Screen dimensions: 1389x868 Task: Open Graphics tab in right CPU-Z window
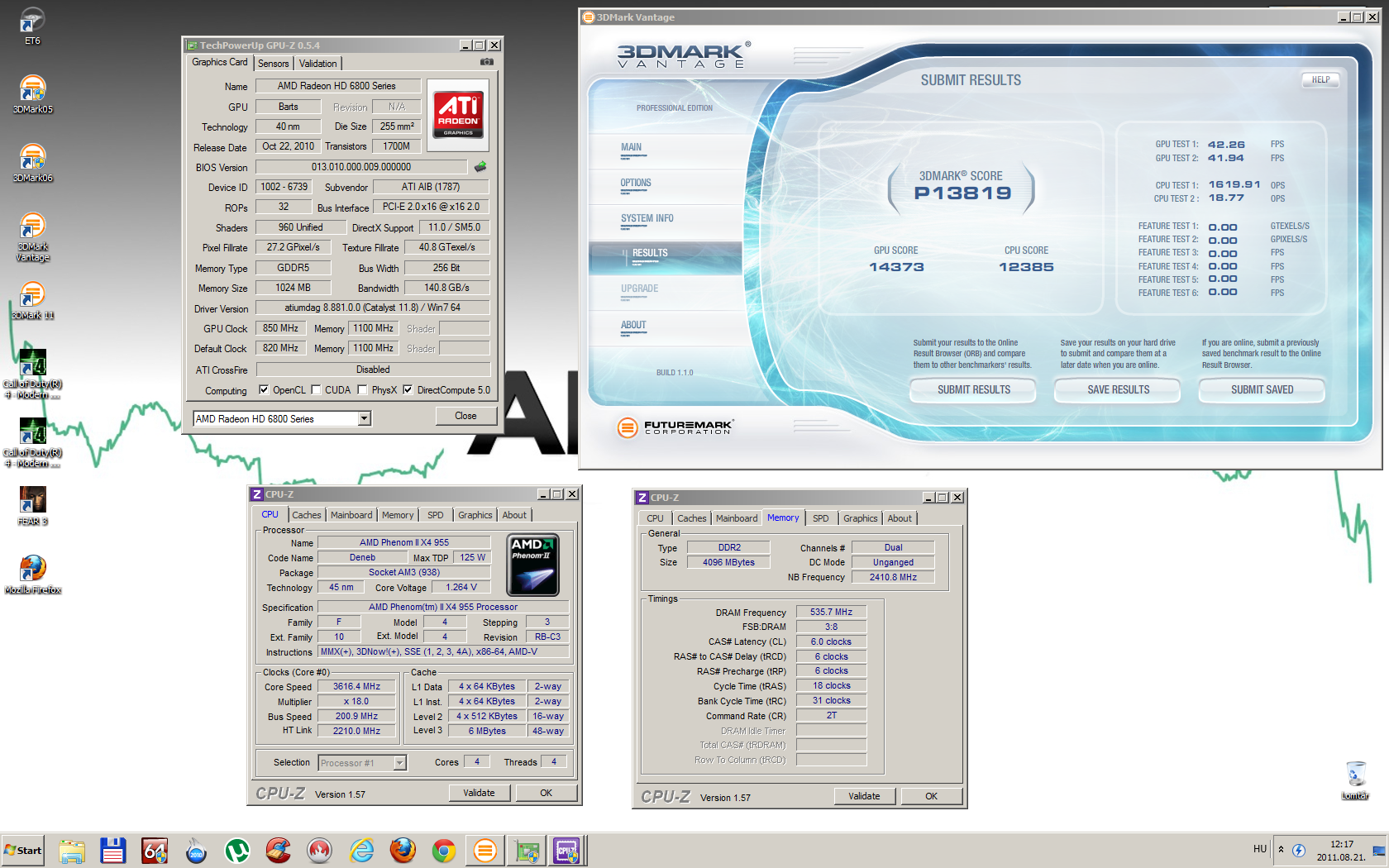pos(861,518)
